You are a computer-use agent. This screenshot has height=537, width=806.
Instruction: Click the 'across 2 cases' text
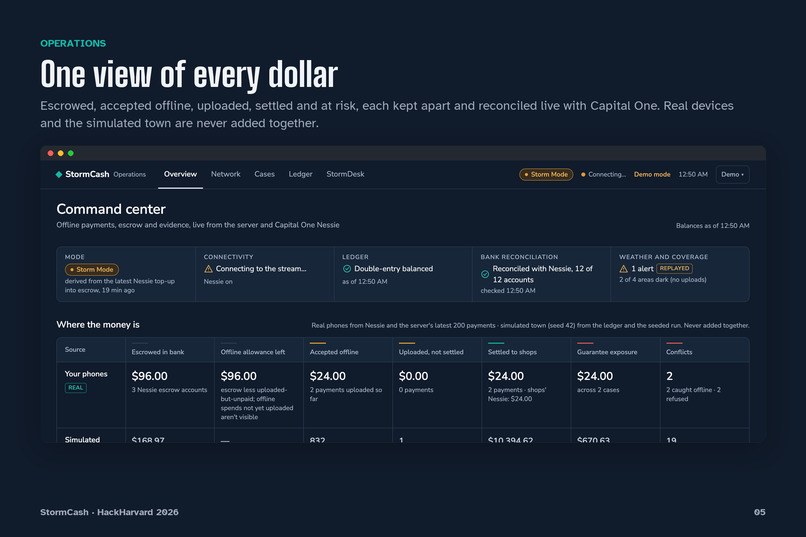tap(598, 390)
